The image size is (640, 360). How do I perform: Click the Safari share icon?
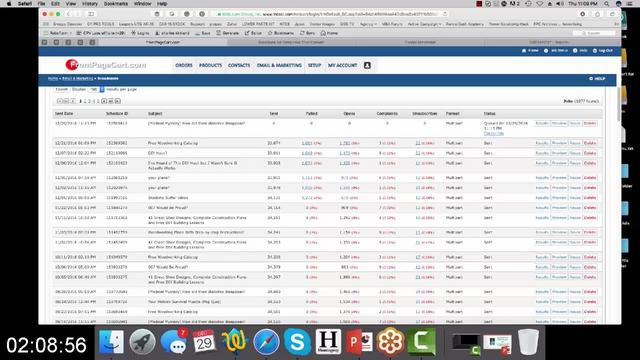point(597,14)
